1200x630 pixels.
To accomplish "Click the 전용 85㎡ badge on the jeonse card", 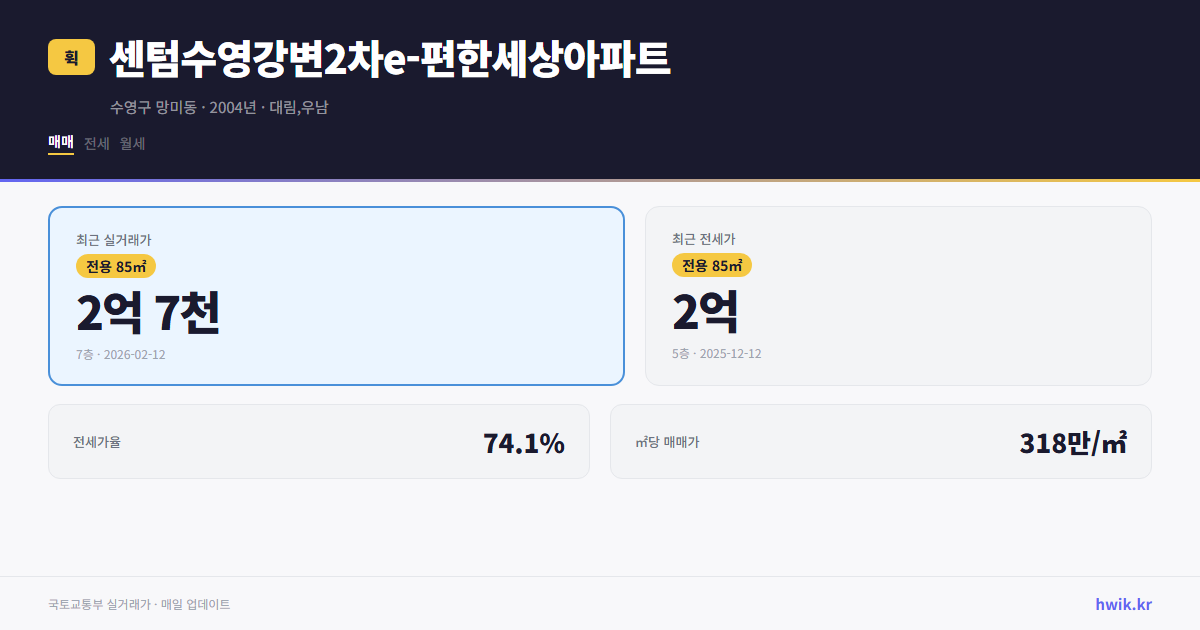I will click(x=712, y=265).
